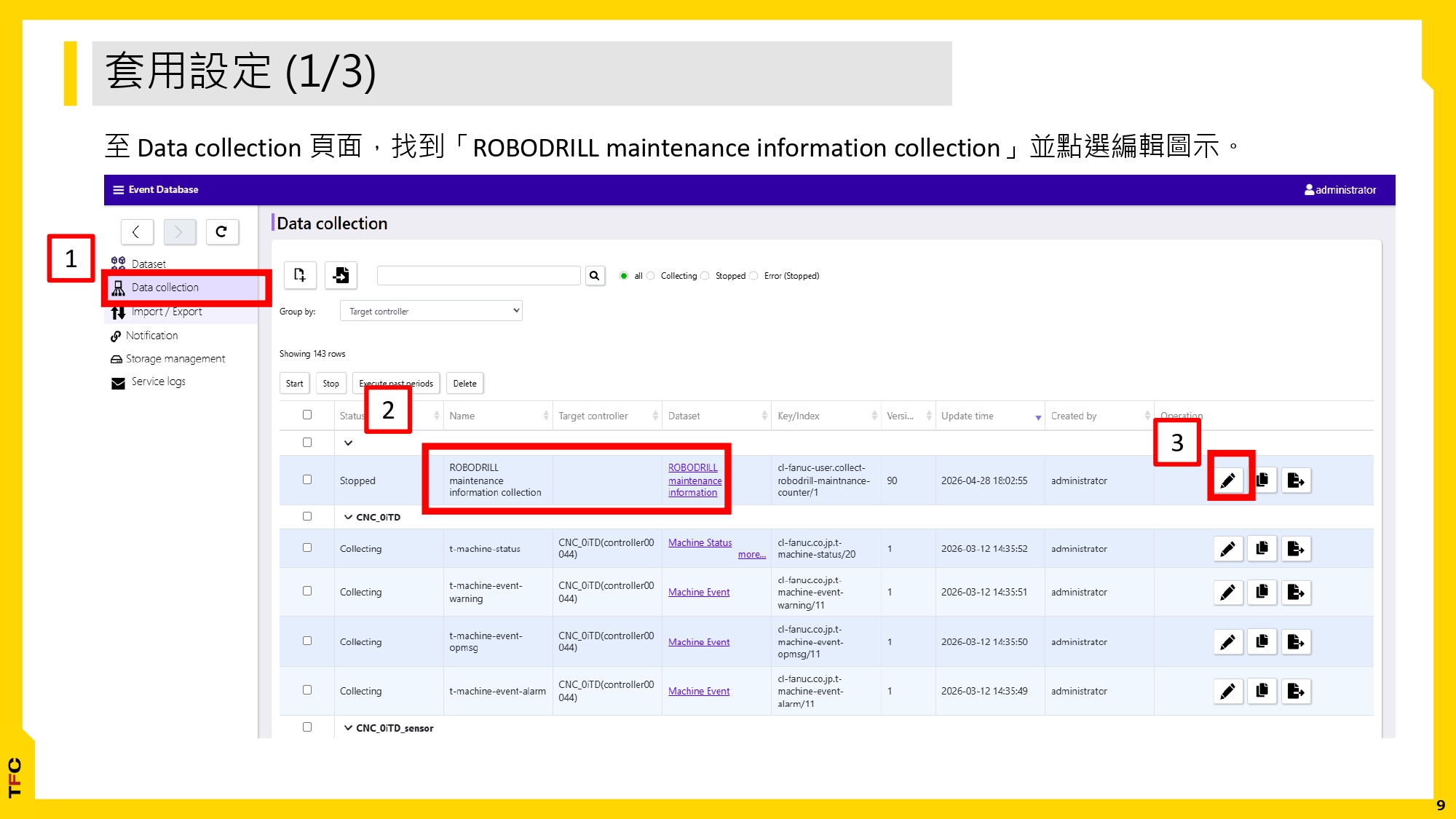Collapse the unnamed first group chevron
Screen dimensions: 1456x819
coord(348,443)
